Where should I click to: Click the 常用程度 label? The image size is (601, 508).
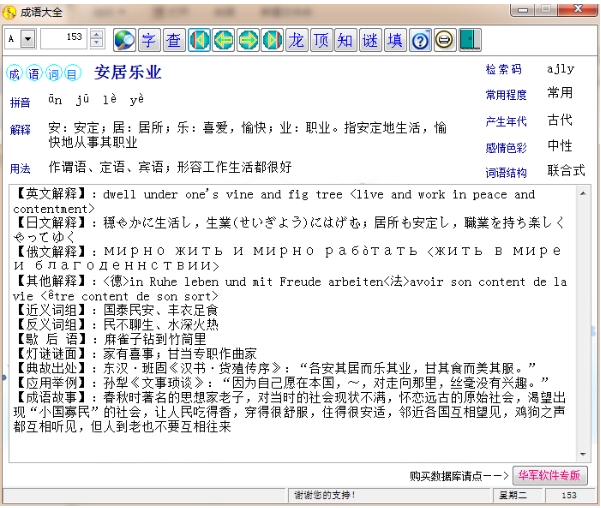tap(506, 95)
